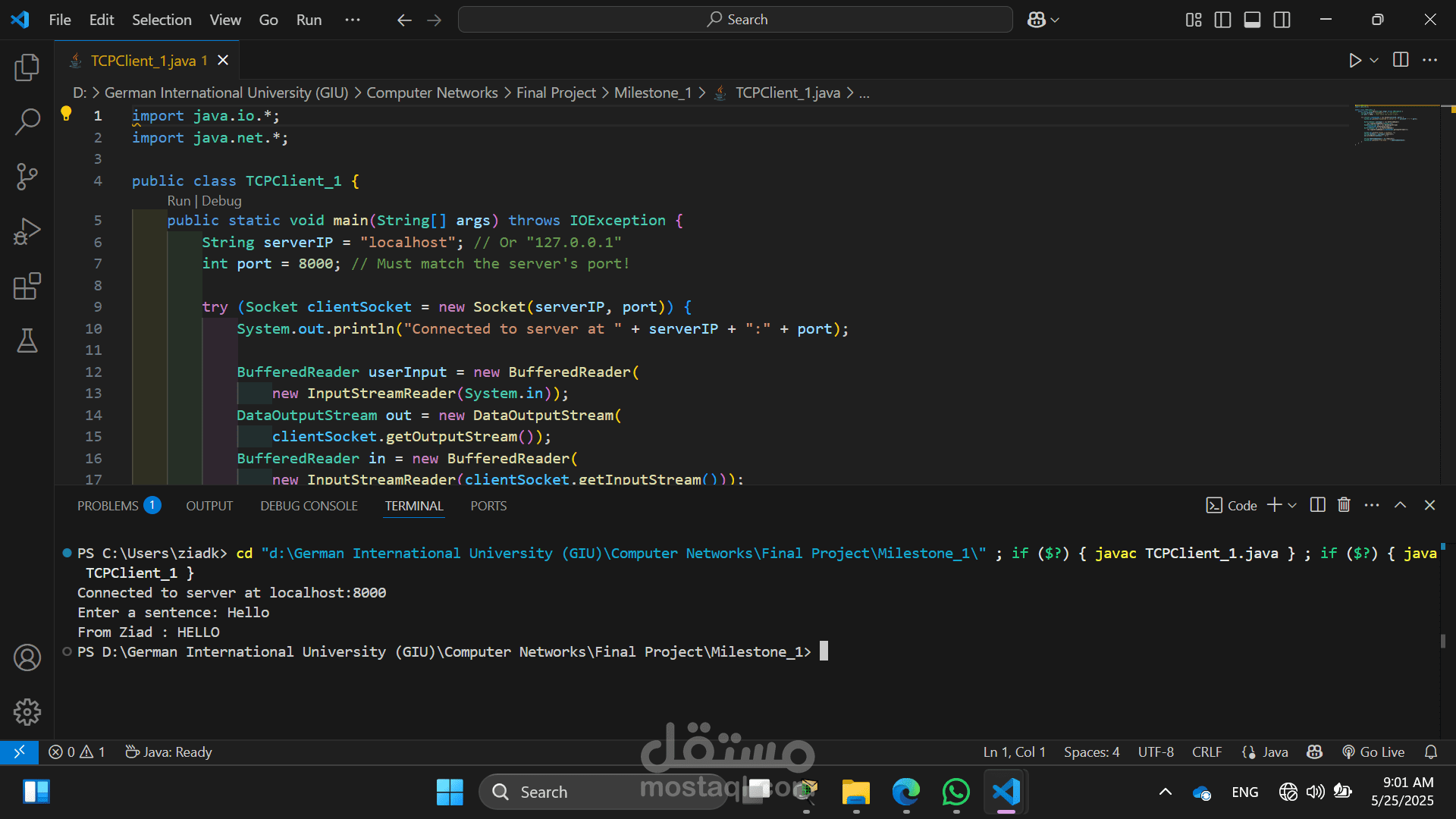This screenshot has width=1456, height=819.
Task: Switch to the DEBUG CONSOLE tab
Action: click(309, 505)
